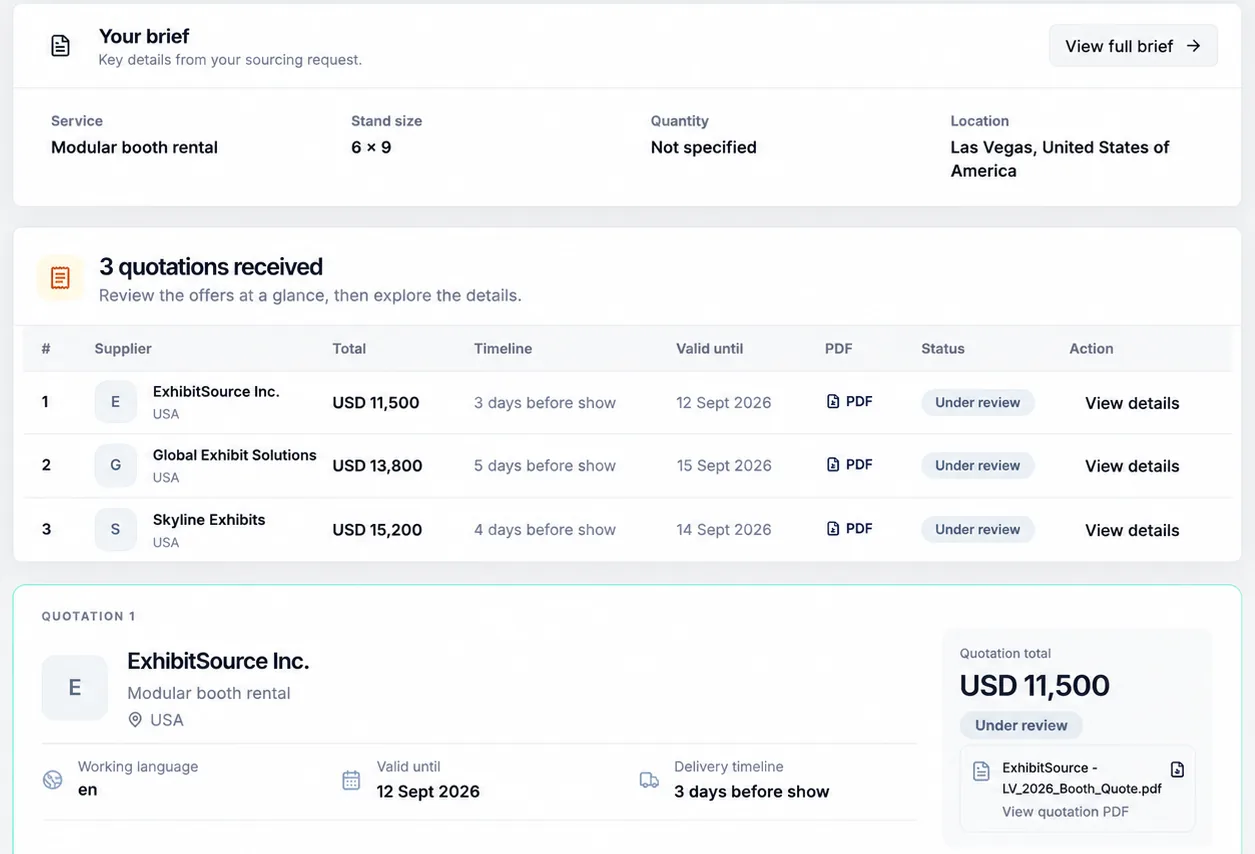The height and width of the screenshot is (854, 1255).
Task: Open the PDF for ExhibitSource Inc. row
Action: [x=850, y=401]
